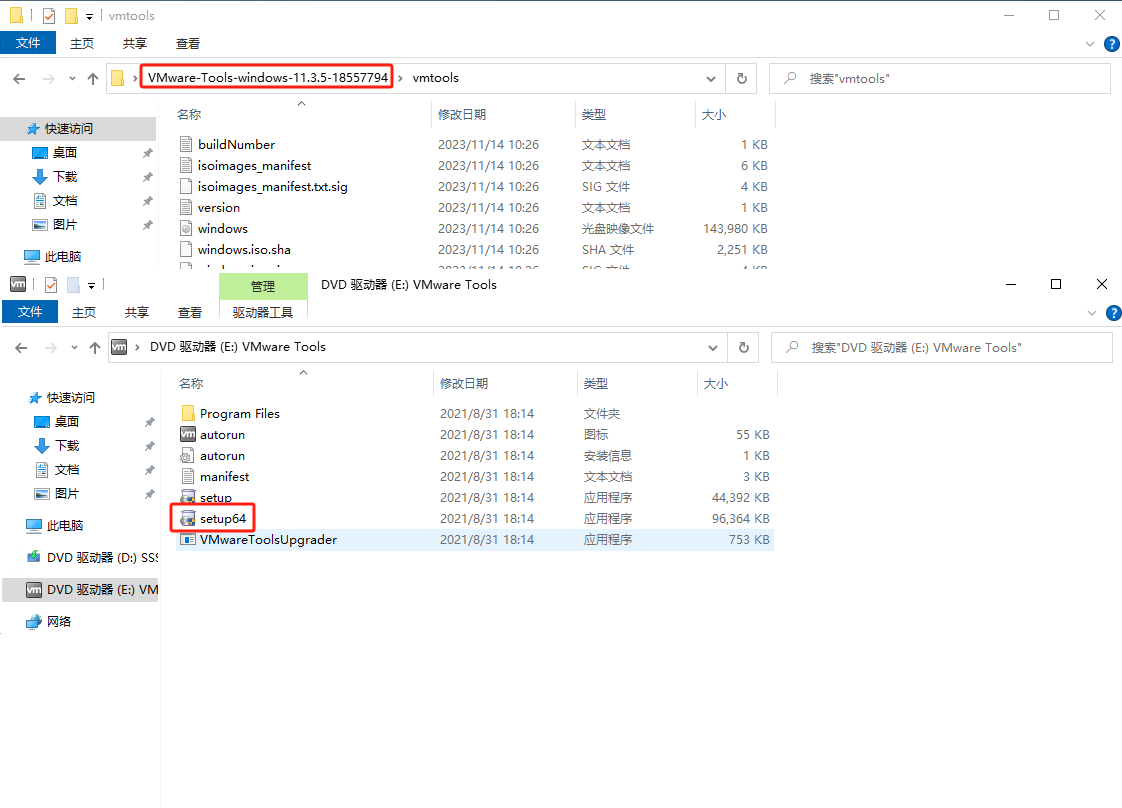Select windows.iso.sha file
This screenshot has height=808, width=1122.
[x=244, y=250]
